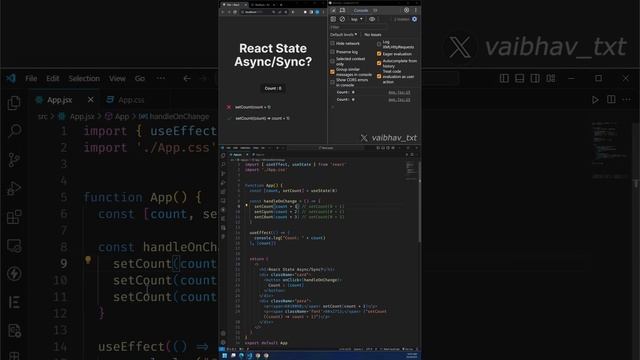The image size is (640, 360).
Task: Expand the three-dot overflow menu after Go
Action: tap(161, 78)
